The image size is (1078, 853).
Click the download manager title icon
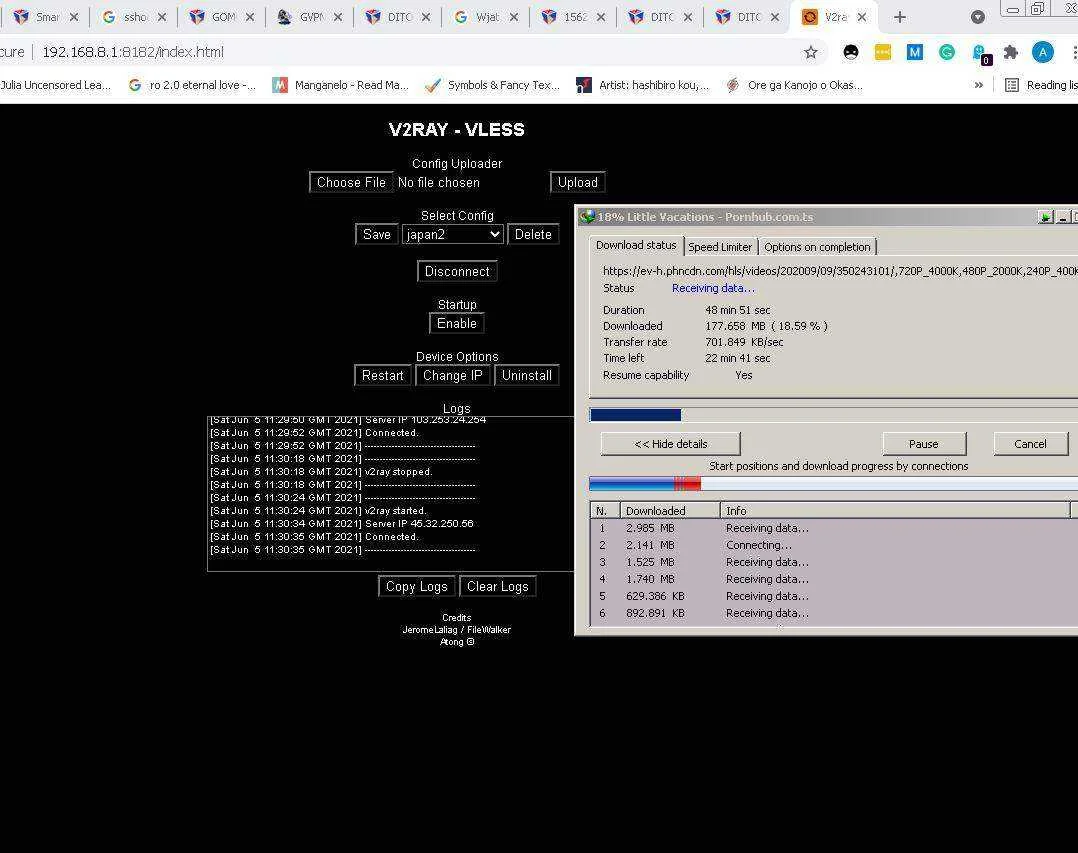(586, 217)
